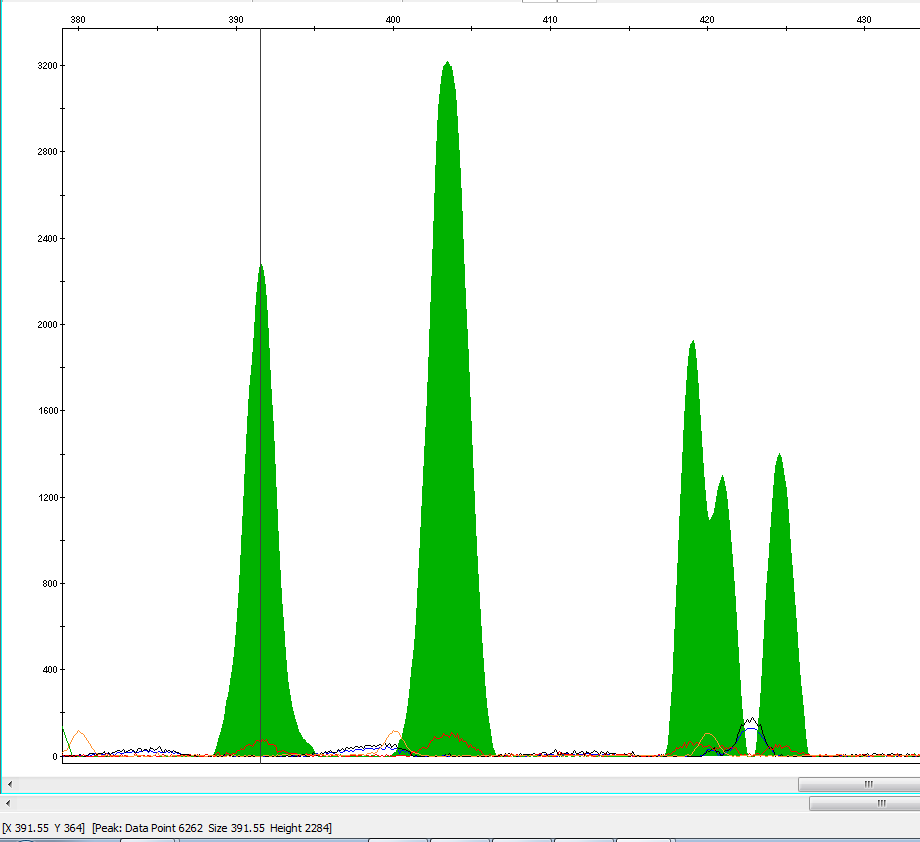Click the green peak near size 419
This screenshot has width=920, height=842.
click(691, 500)
